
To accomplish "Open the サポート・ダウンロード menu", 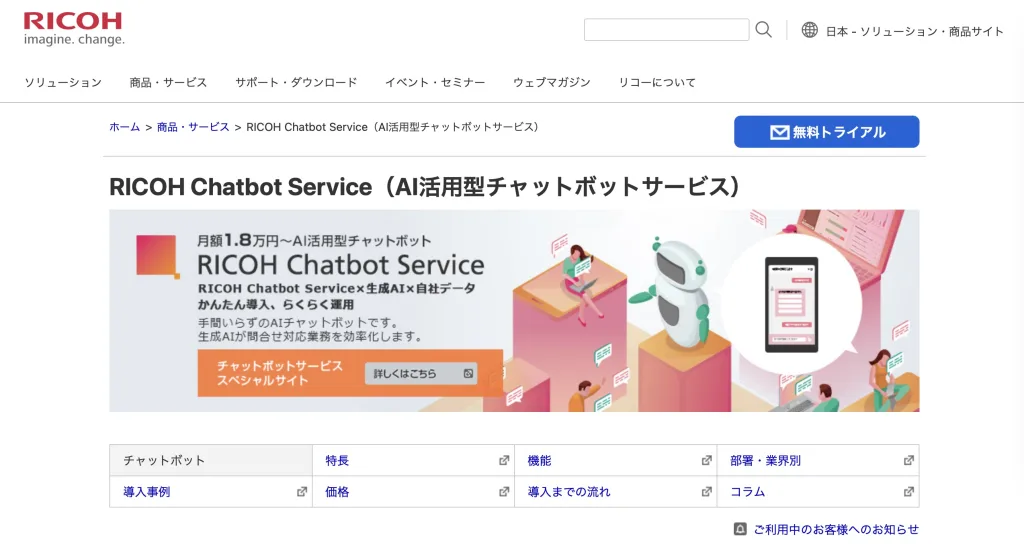I will (296, 82).
